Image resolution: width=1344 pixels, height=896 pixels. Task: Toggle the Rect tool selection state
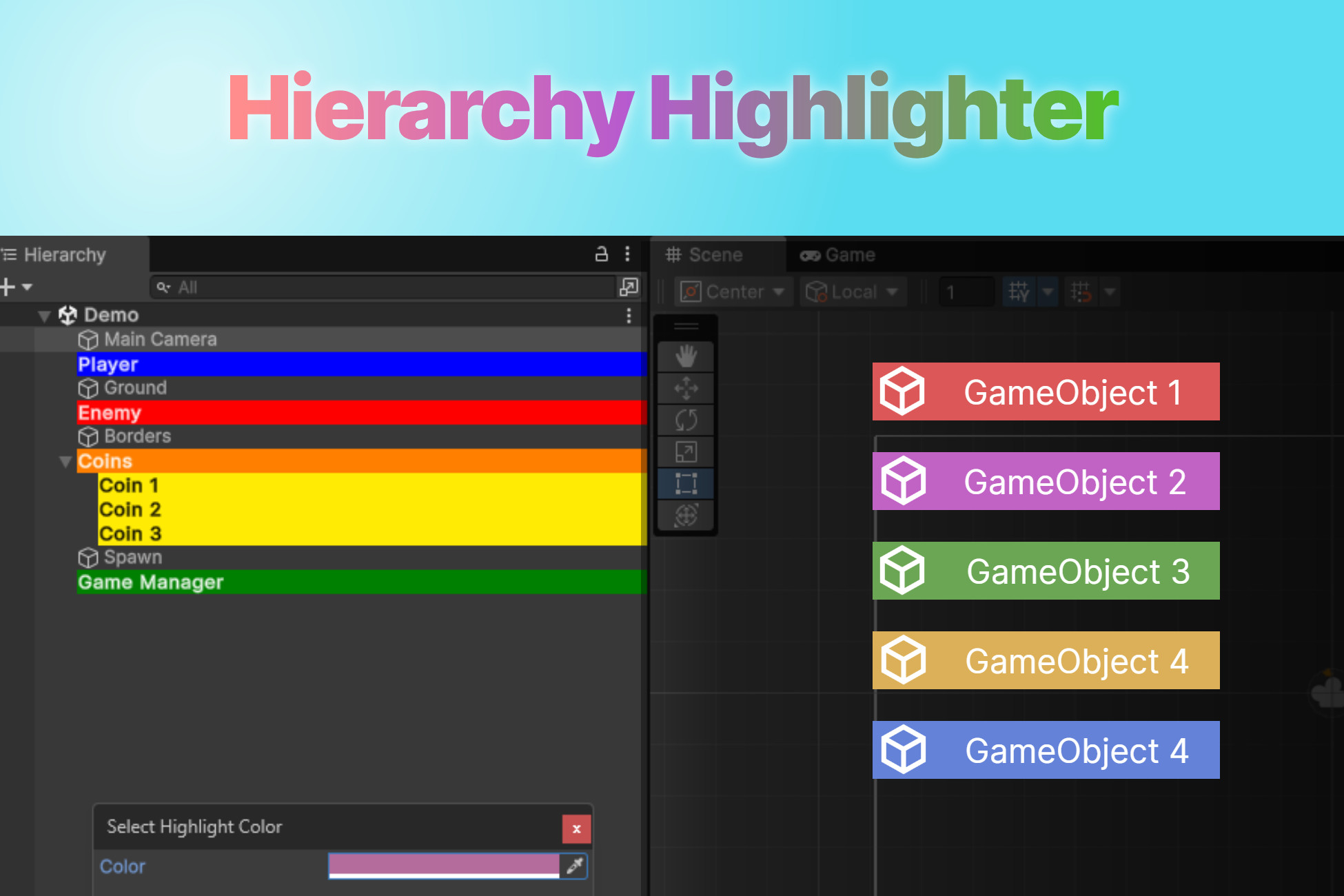(x=686, y=484)
